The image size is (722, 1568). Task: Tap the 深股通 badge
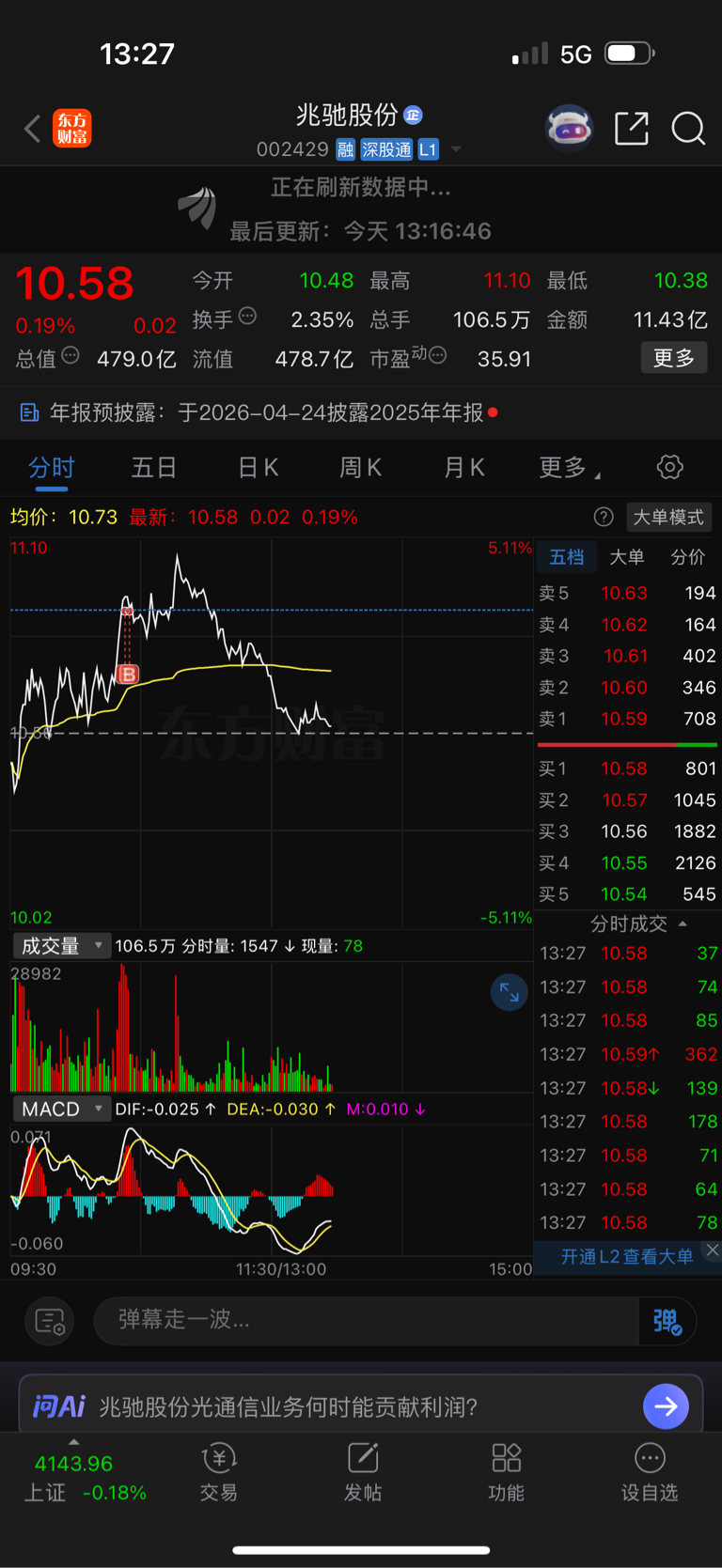click(387, 149)
